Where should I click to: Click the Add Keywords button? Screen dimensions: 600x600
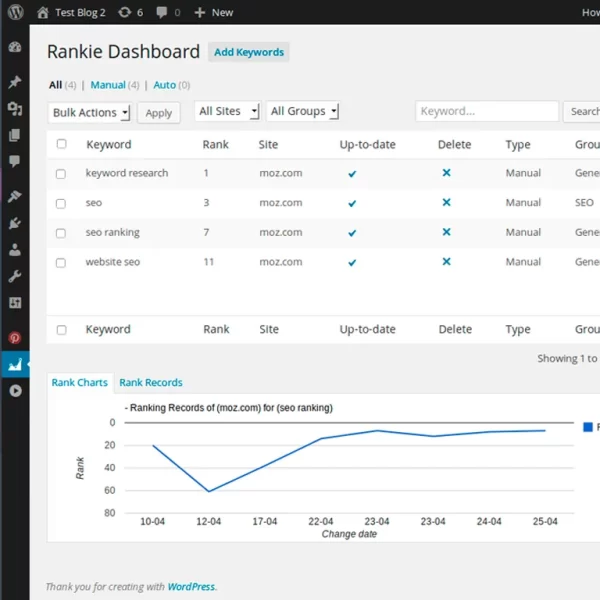click(249, 52)
